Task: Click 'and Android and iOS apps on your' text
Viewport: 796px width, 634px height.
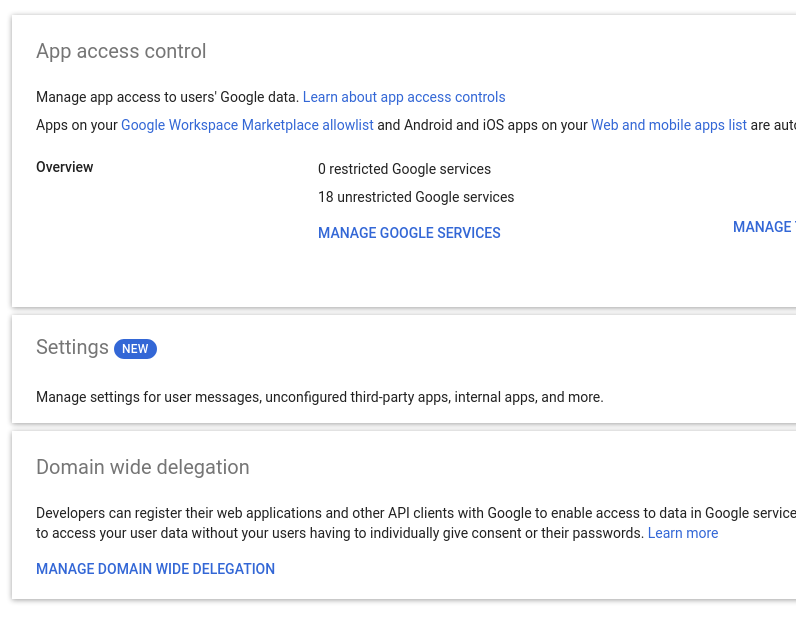Action: point(482,125)
